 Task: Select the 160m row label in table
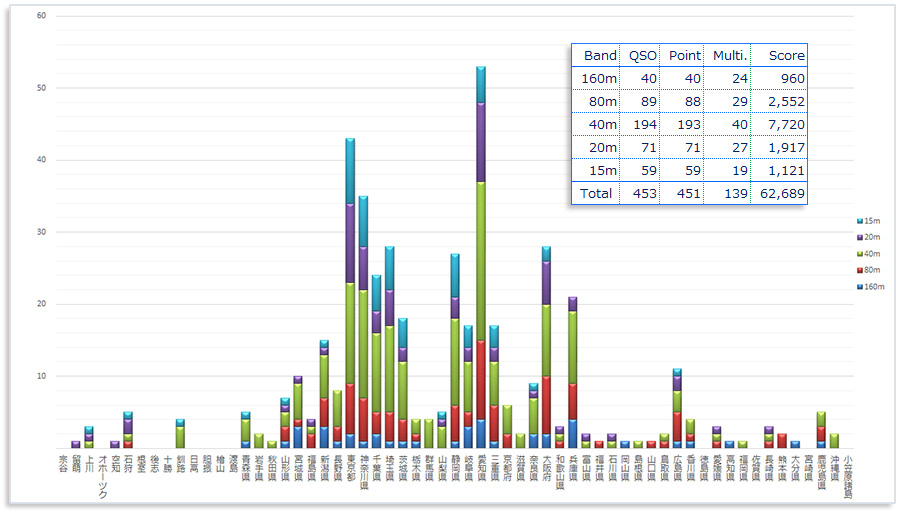(x=600, y=79)
